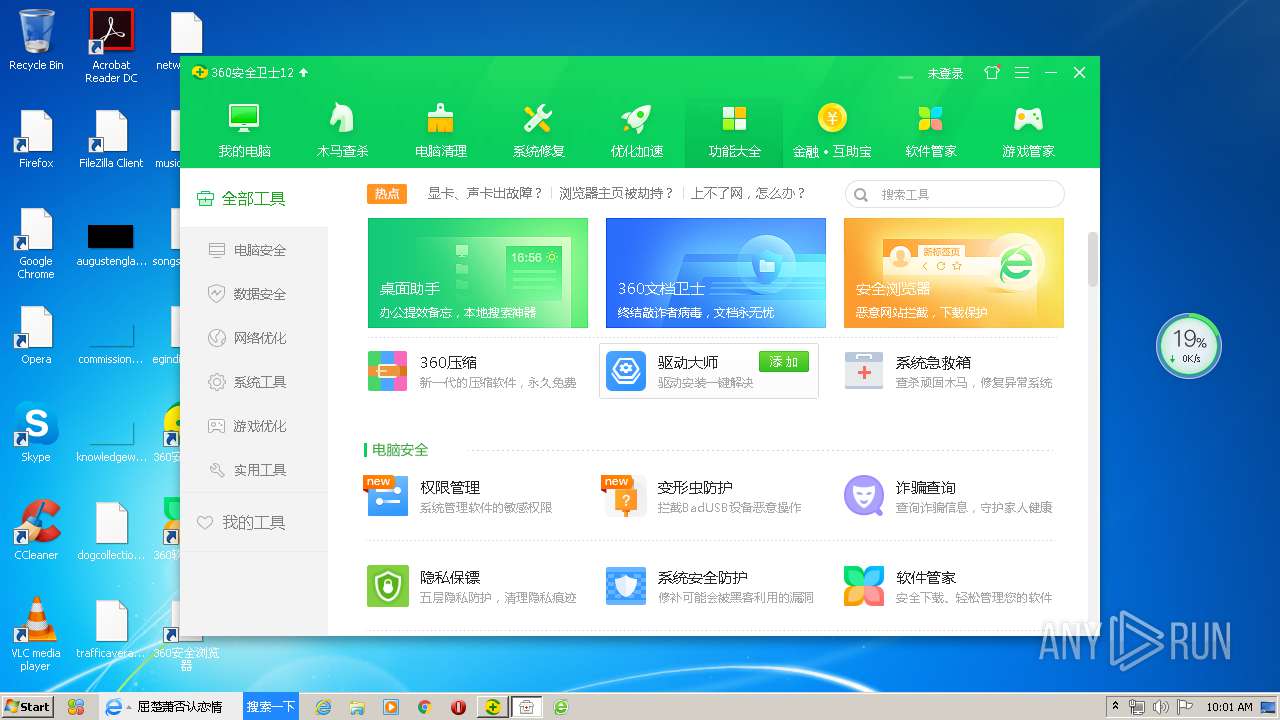This screenshot has height=720, width=1280.
Task: Open the 桌面助手 banner card
Action: click(x=478, y=273)
